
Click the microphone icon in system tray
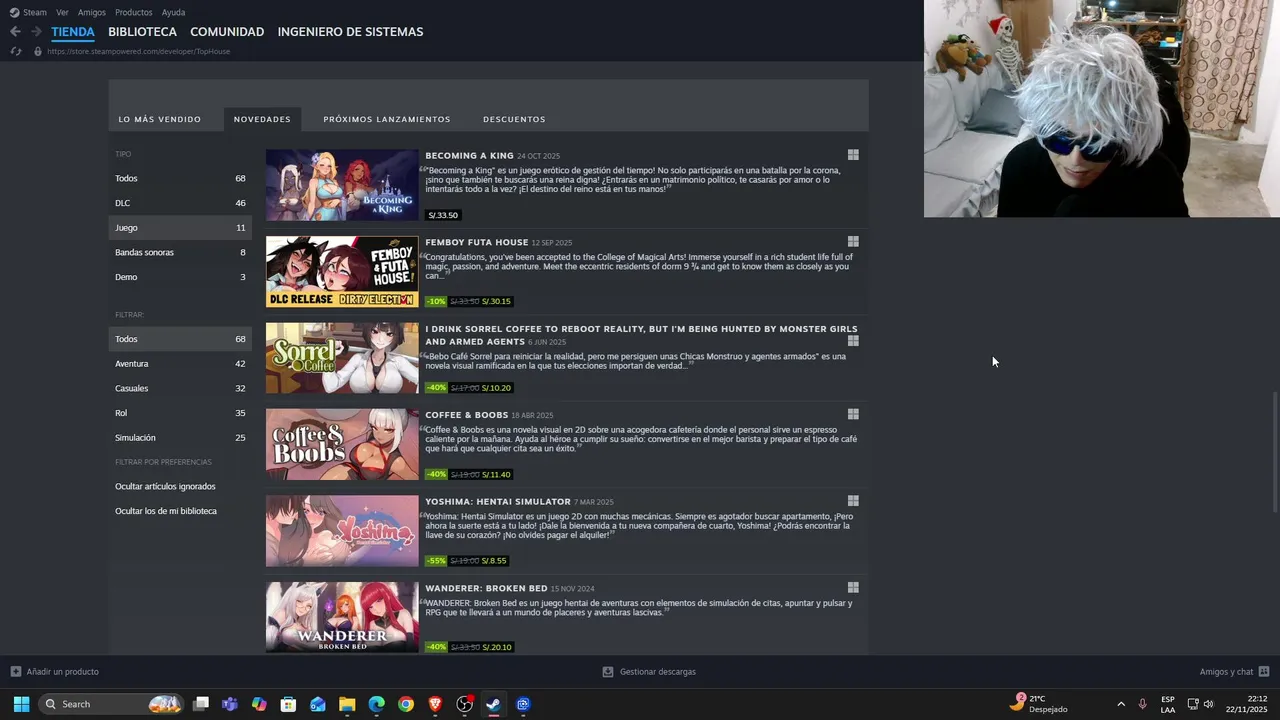tap(1142, 704)
